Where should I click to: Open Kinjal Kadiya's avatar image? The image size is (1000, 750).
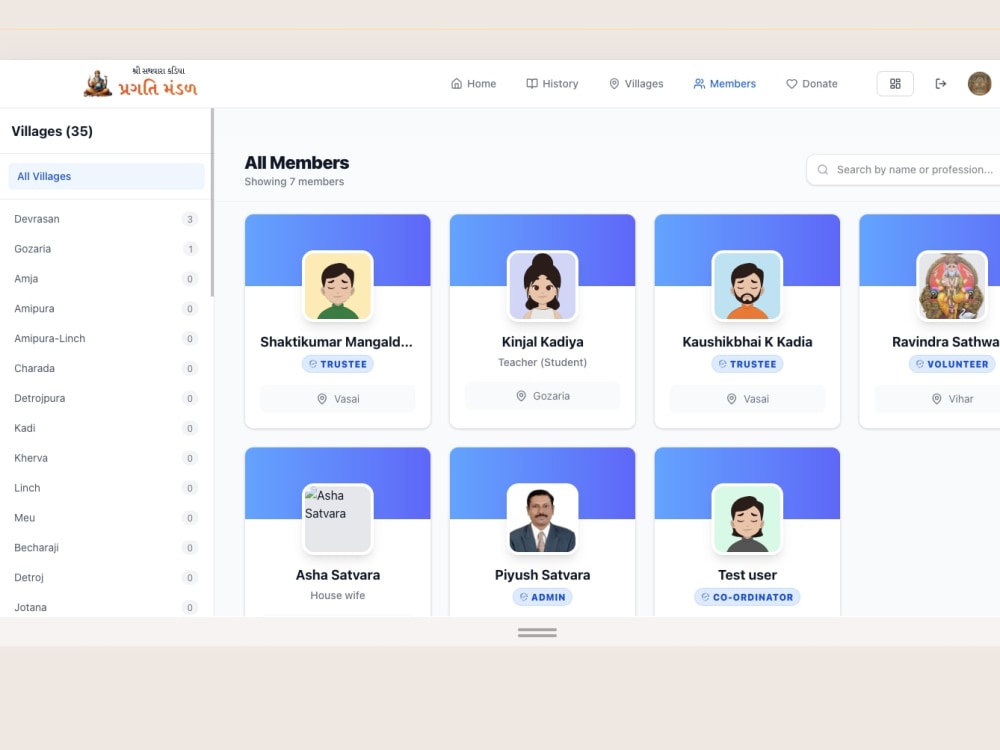(x=543, y=286)
